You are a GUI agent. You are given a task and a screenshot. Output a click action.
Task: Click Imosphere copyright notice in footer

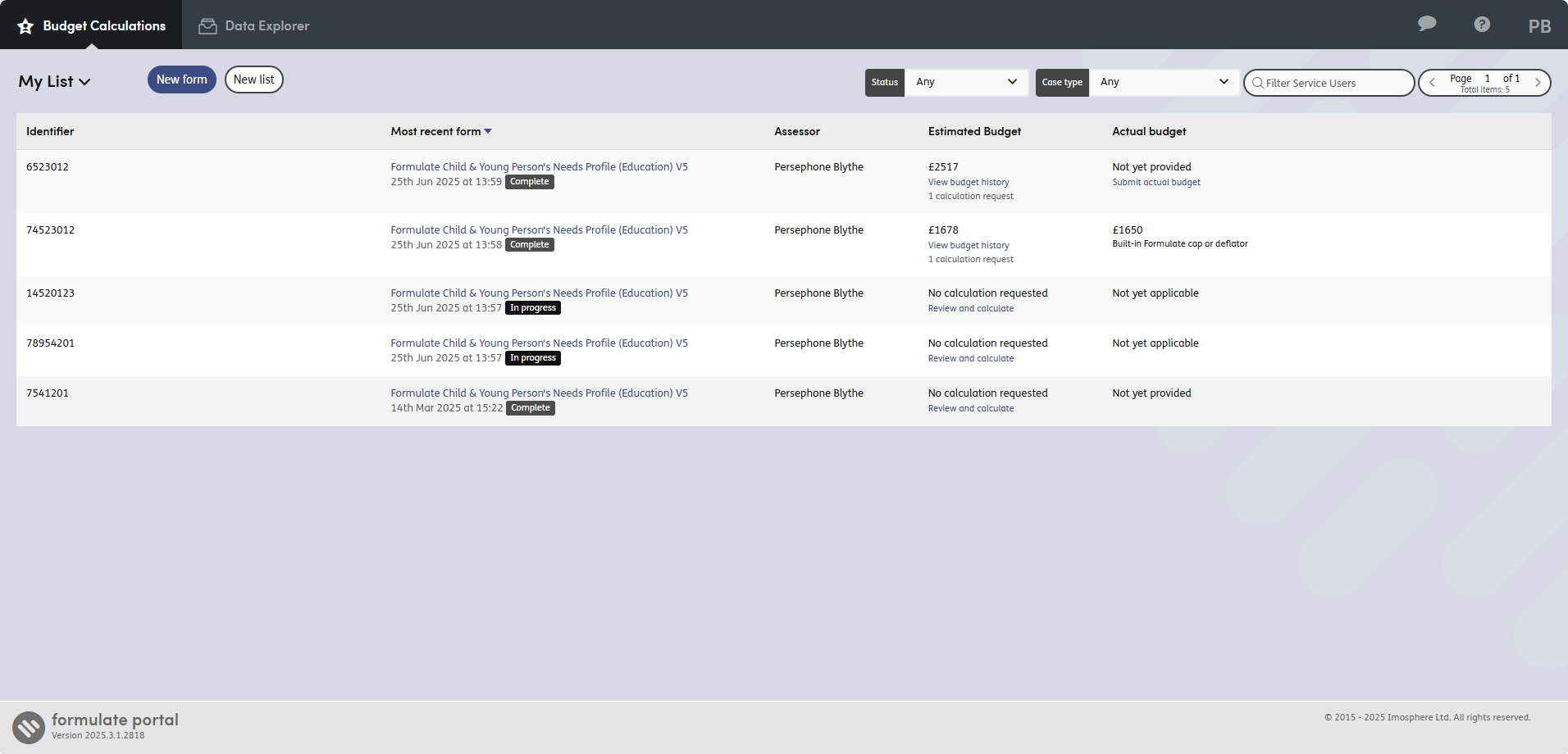[1428, 717]
